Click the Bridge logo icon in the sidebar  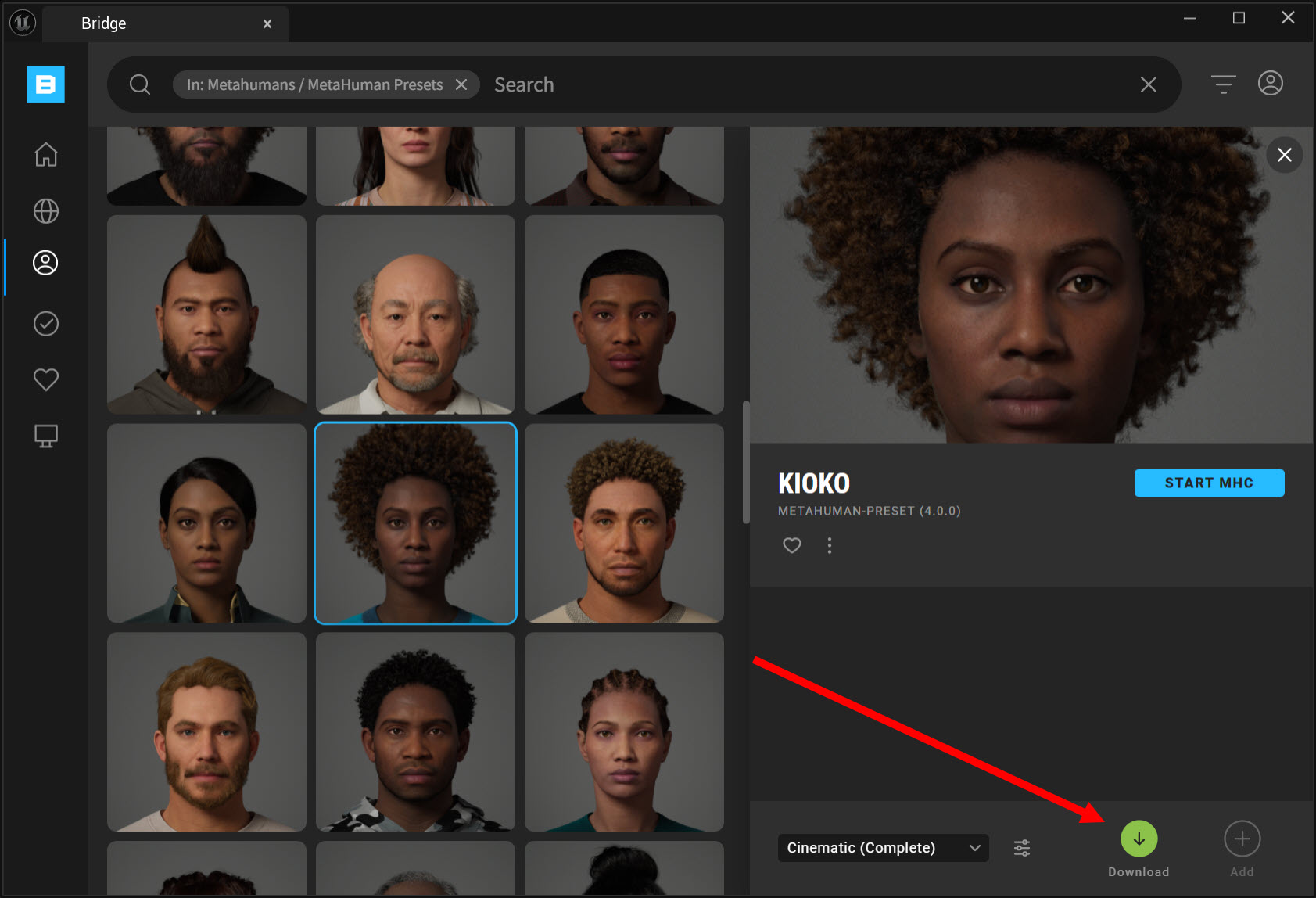(45, 84)
